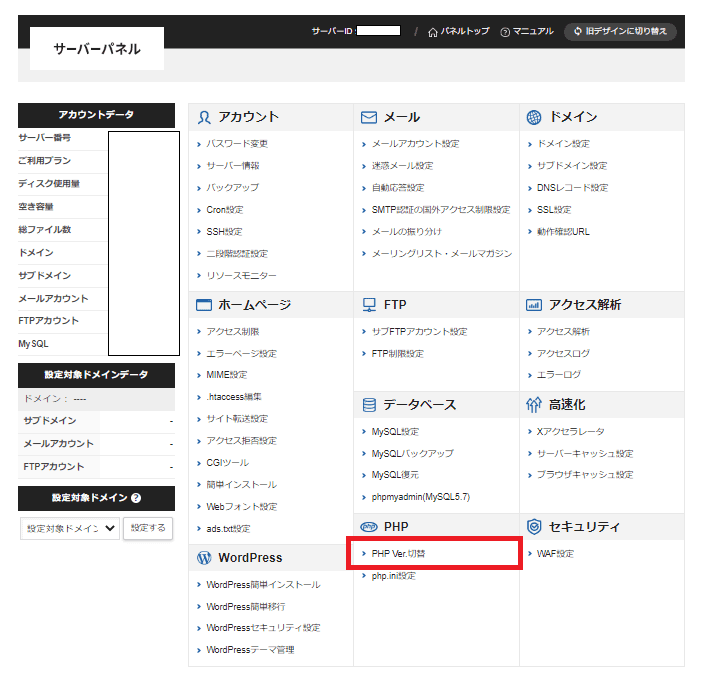Open MySQL設定
This screenshot has width=703, height=679.
coord(395,432)
